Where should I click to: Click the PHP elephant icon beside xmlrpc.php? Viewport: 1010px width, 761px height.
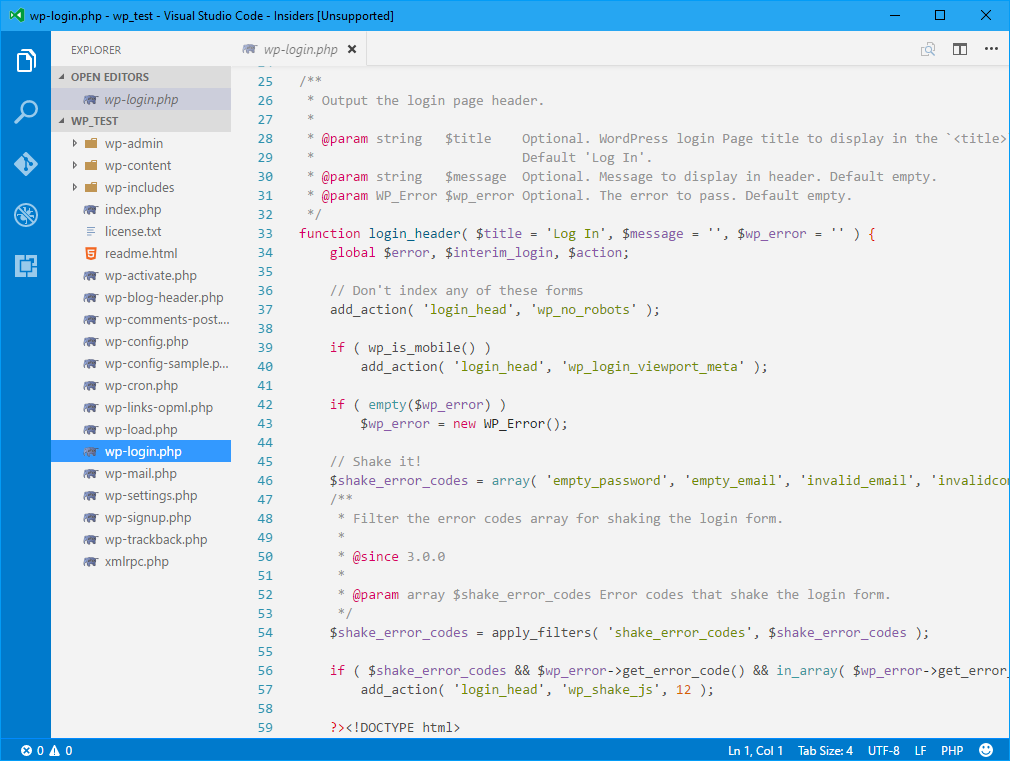coord(91,561)
